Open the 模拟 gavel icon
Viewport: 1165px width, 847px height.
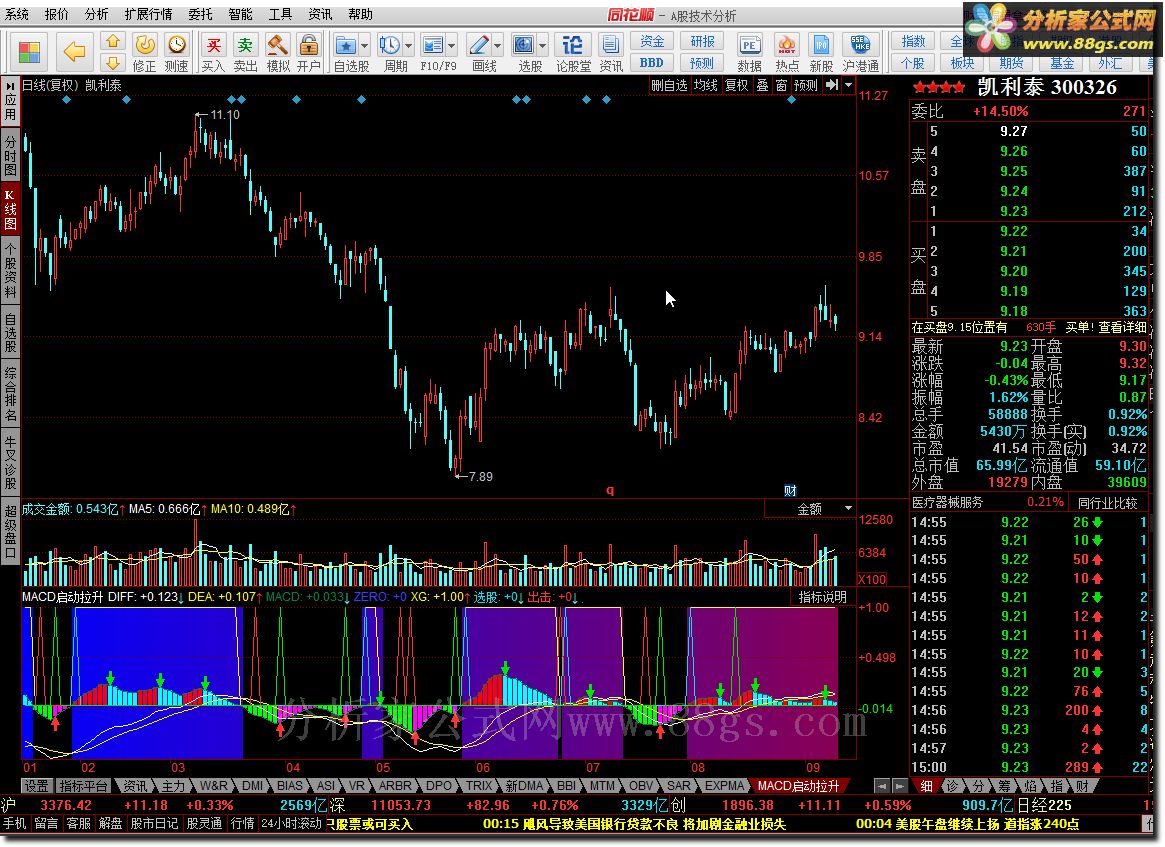(x=277, y=45)
